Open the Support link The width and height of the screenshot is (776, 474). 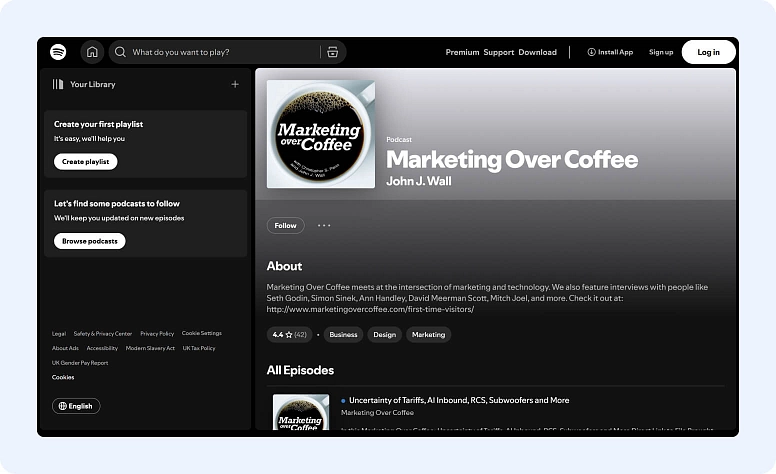(499, 52)
